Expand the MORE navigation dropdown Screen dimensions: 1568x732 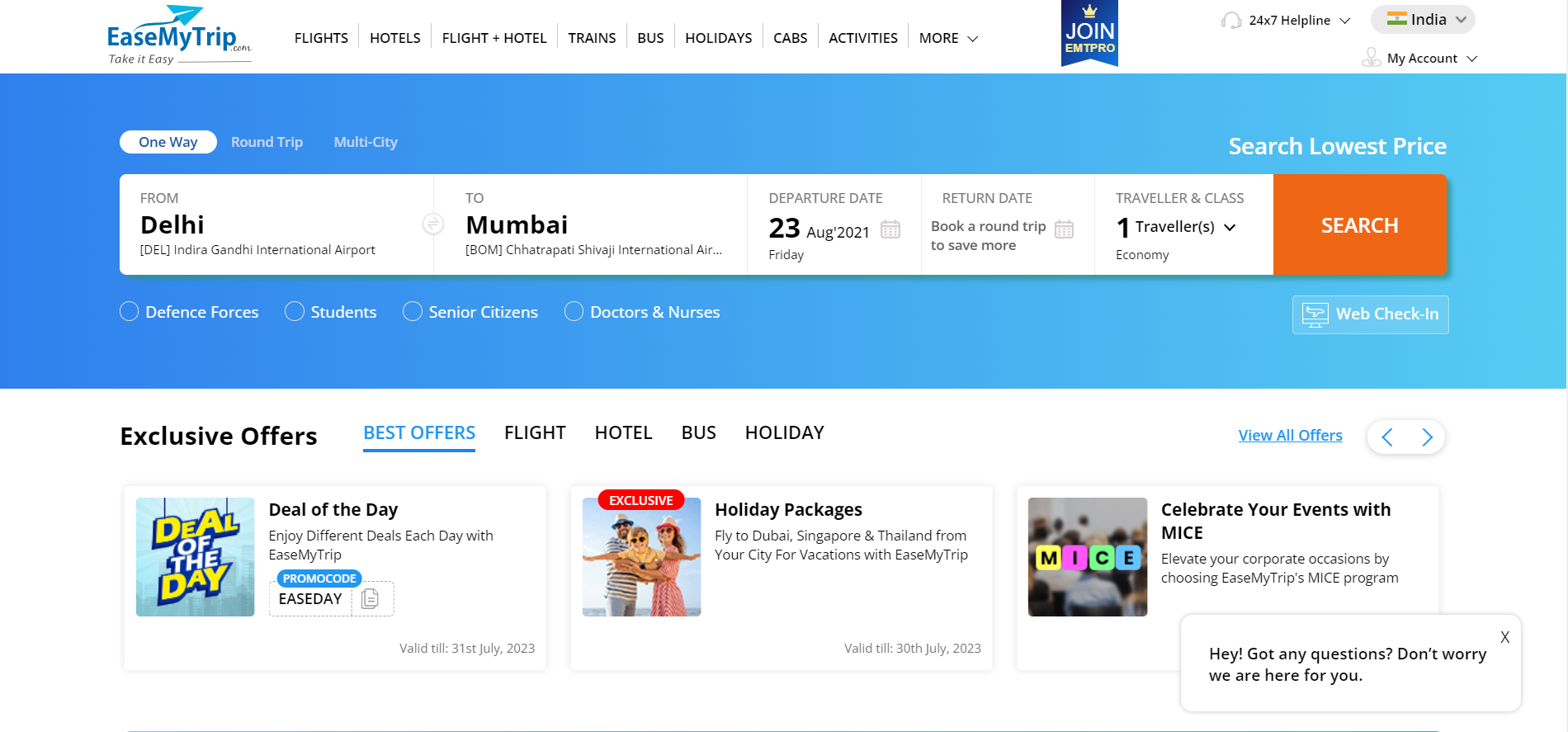[x=948, y=38]
